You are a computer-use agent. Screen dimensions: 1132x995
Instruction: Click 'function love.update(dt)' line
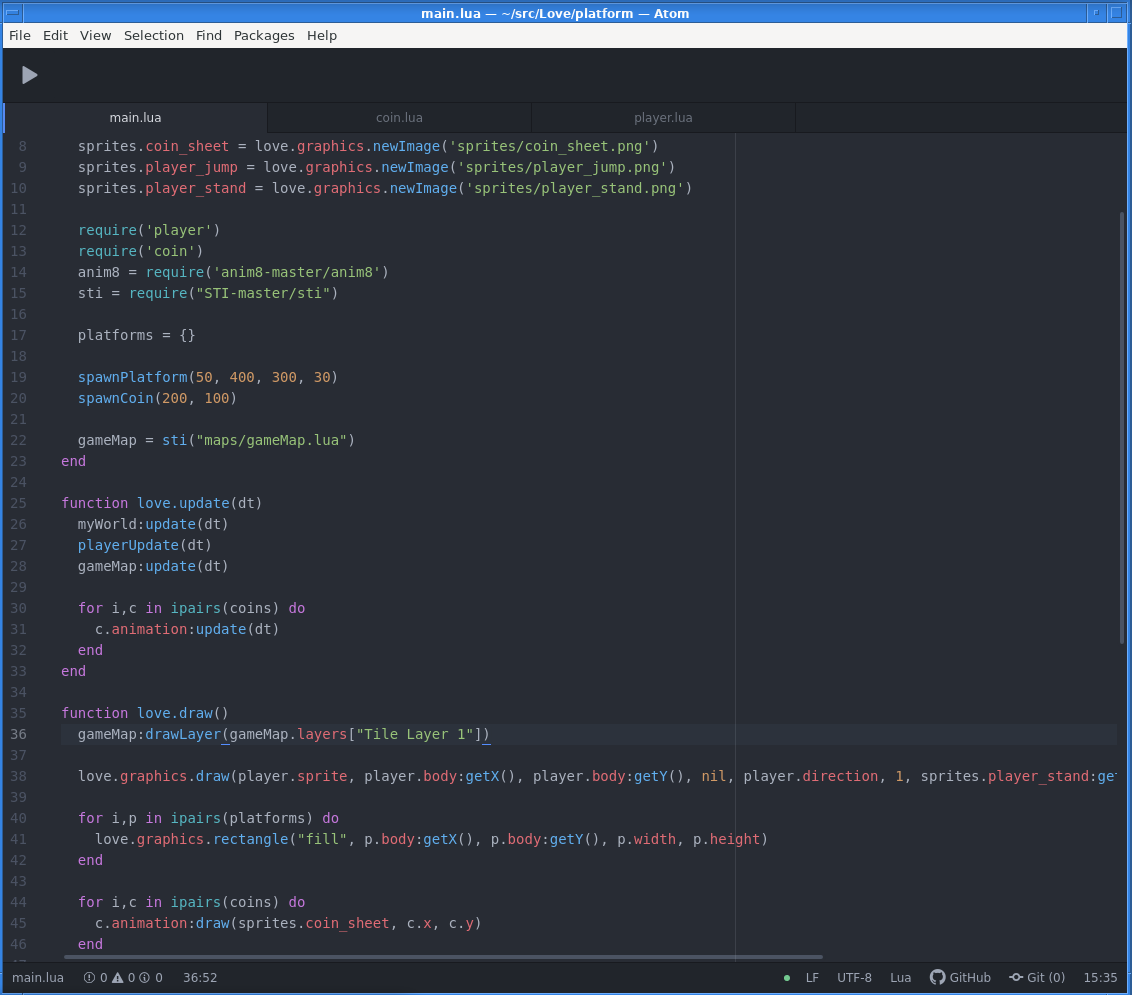[x=162, y=503]
